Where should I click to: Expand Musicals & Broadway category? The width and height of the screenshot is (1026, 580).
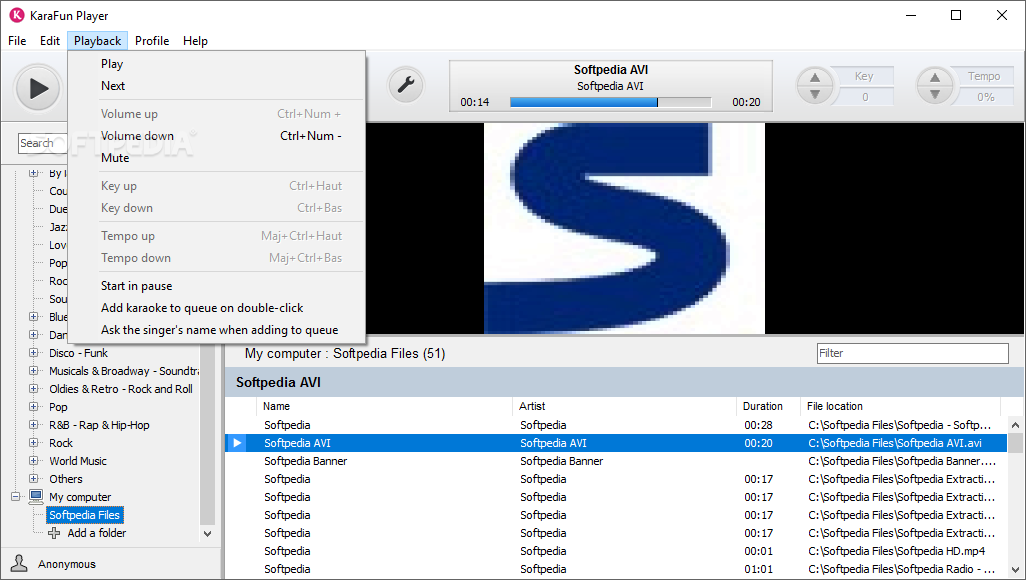pos(33,371)
